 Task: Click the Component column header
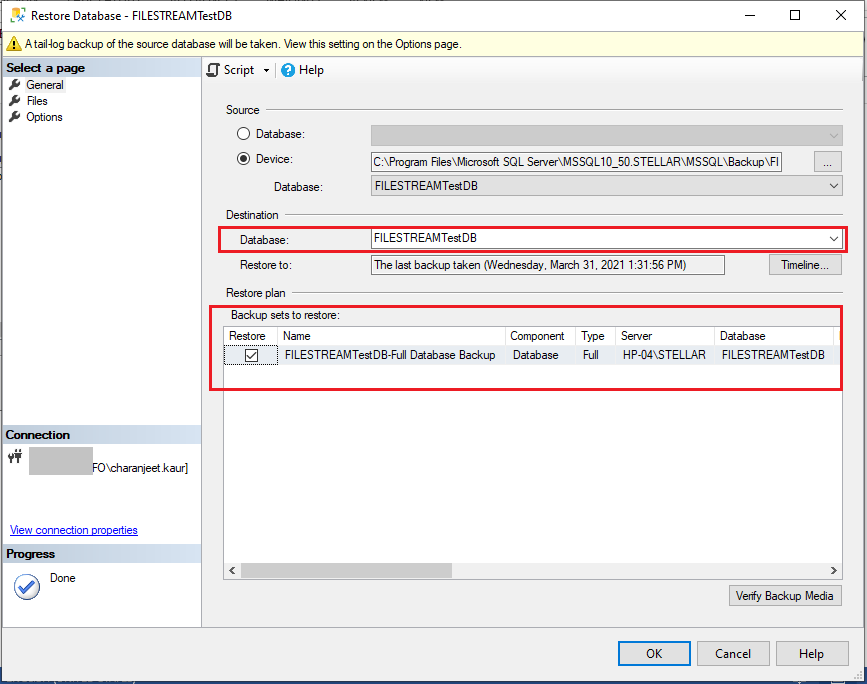540,336
